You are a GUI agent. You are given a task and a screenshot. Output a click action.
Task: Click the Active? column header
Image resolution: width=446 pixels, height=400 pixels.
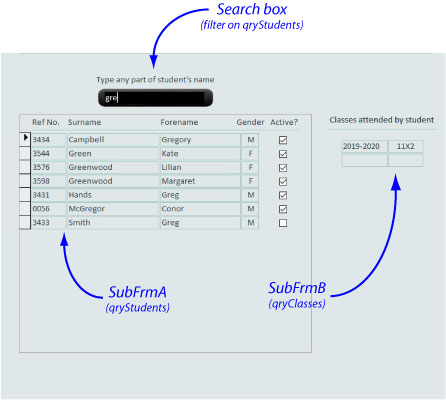[x=284, y=122]
